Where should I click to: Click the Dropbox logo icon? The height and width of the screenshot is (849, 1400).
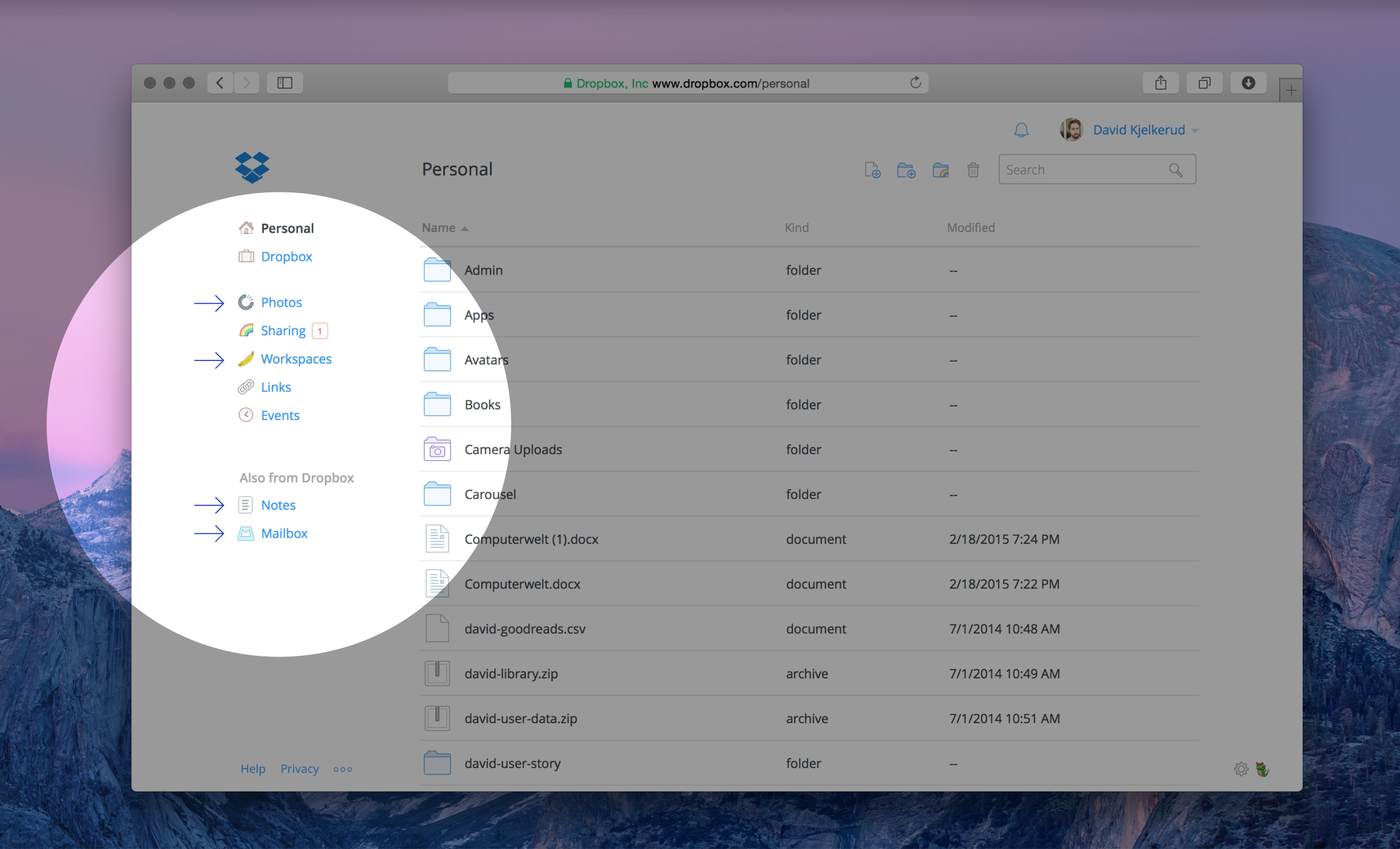coord(252,167)
